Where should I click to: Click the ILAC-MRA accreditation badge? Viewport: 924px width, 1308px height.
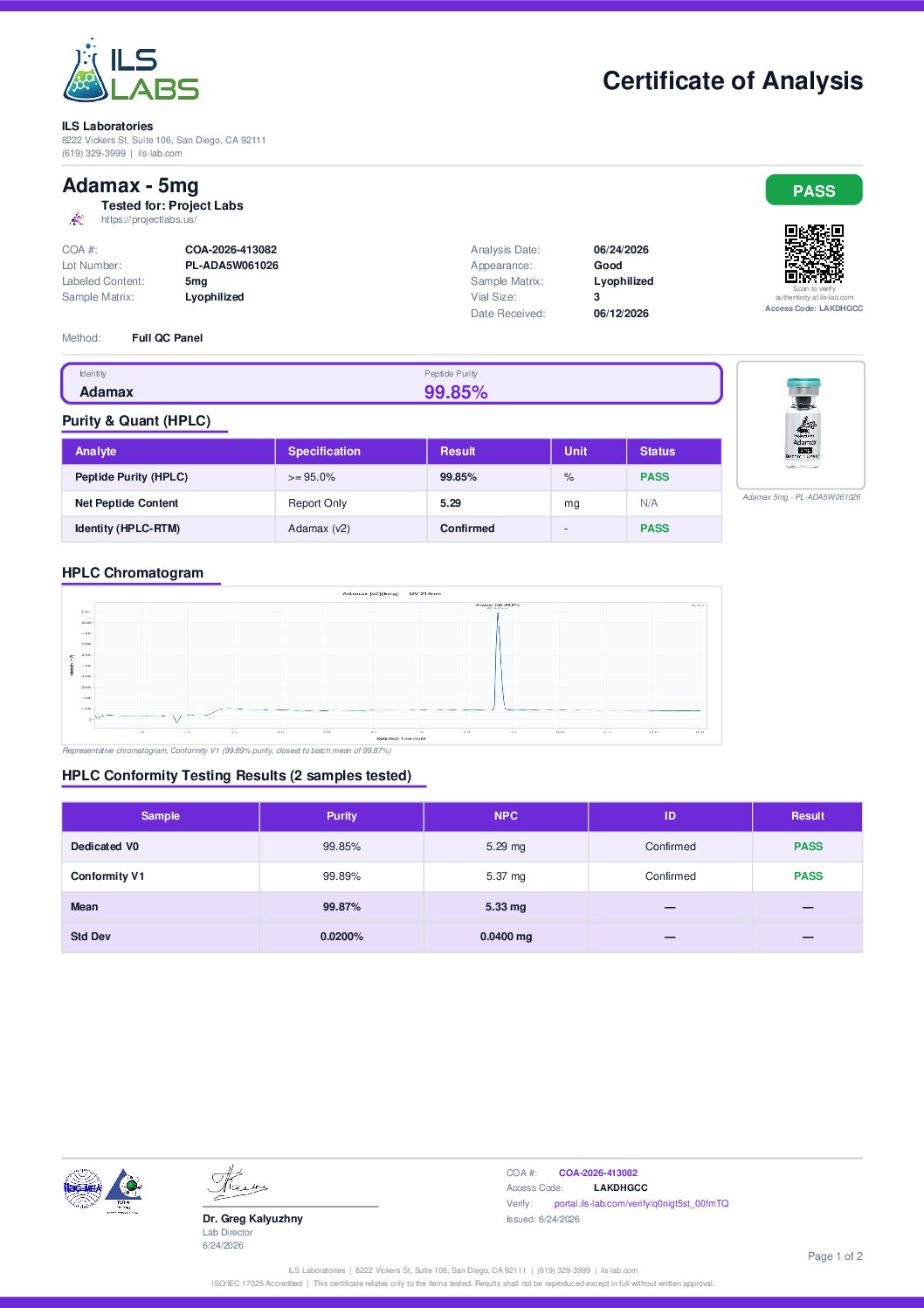point(83,1188)
